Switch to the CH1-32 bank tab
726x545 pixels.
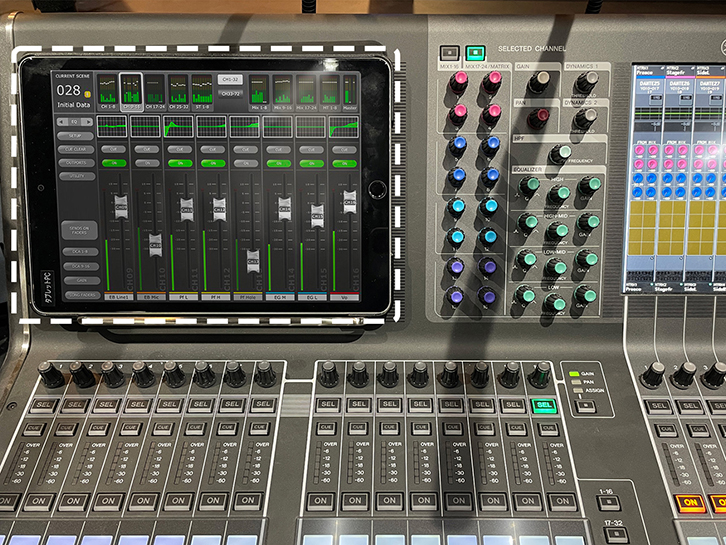click(230, 79)
